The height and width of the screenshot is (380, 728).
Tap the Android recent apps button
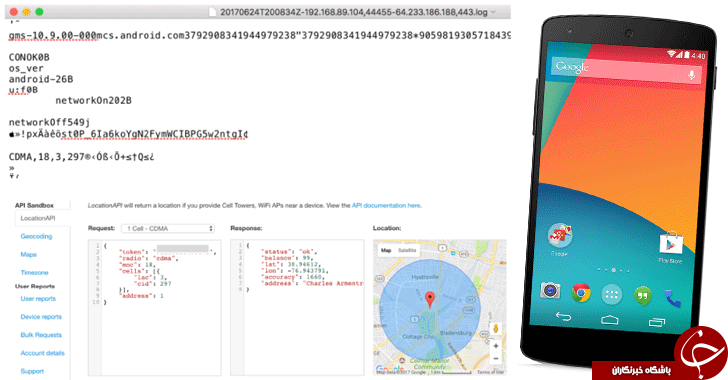[657, 322]
